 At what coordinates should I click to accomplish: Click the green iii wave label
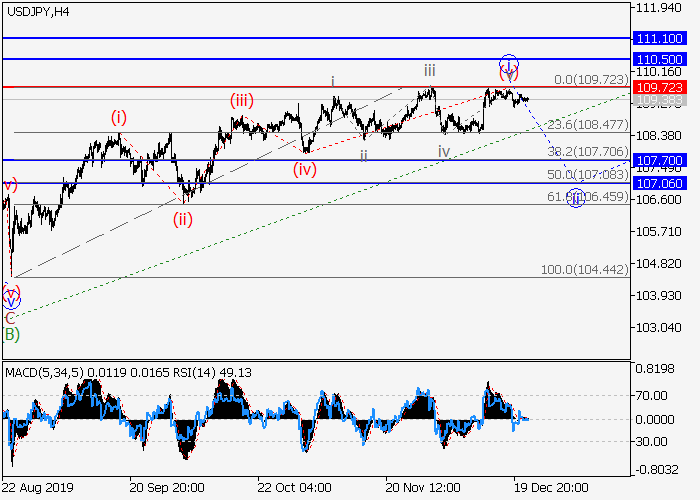(428, 70)
